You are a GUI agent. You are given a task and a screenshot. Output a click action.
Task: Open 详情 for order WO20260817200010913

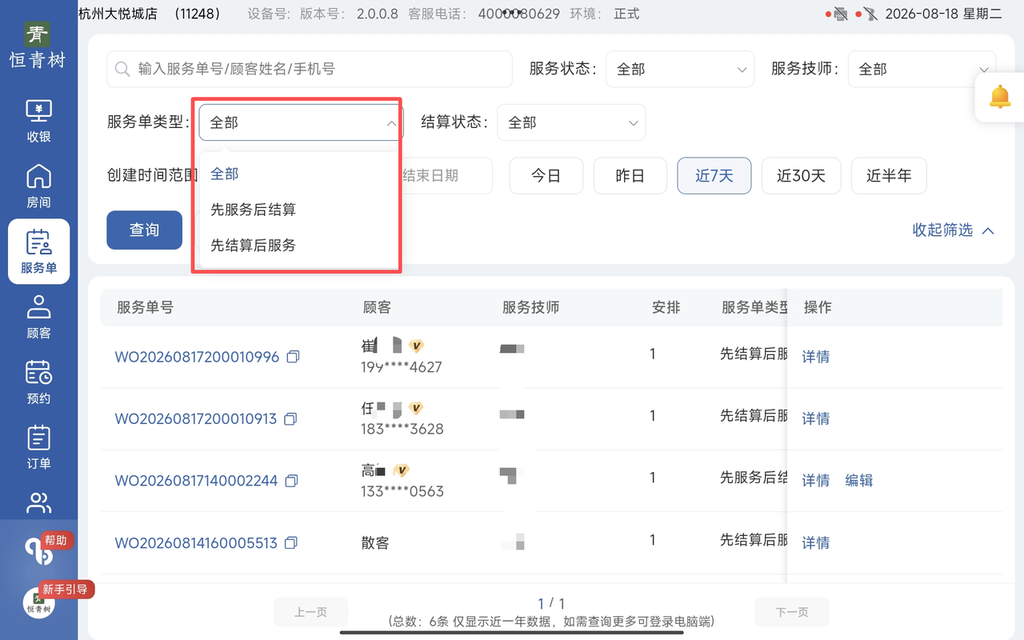point(816,419)
